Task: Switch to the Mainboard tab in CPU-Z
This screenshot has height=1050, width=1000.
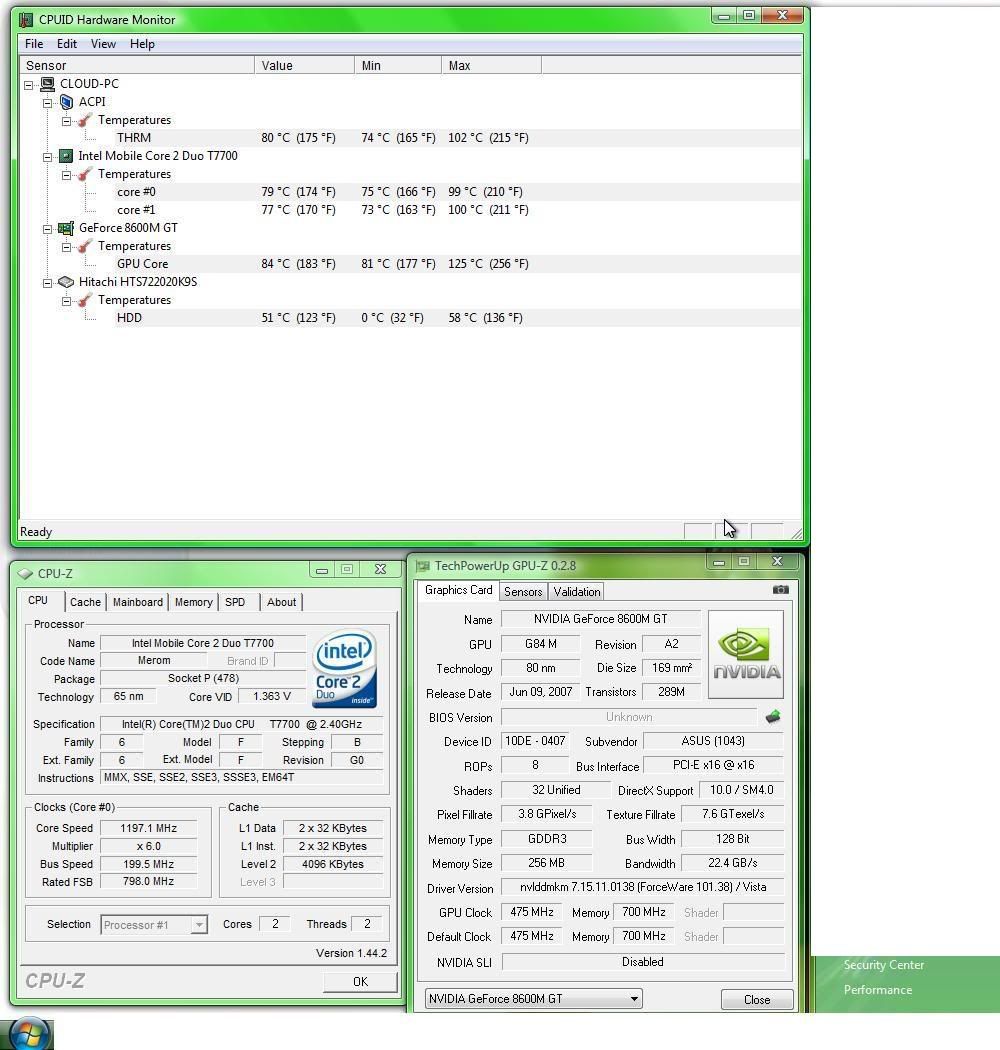Action: 138,602
